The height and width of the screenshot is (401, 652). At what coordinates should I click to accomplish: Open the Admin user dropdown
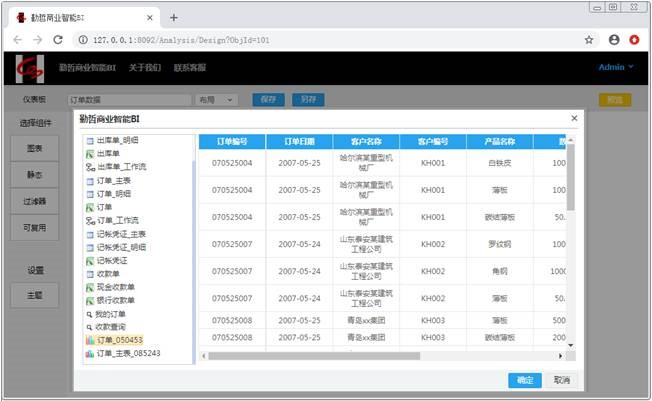[615, 68]
